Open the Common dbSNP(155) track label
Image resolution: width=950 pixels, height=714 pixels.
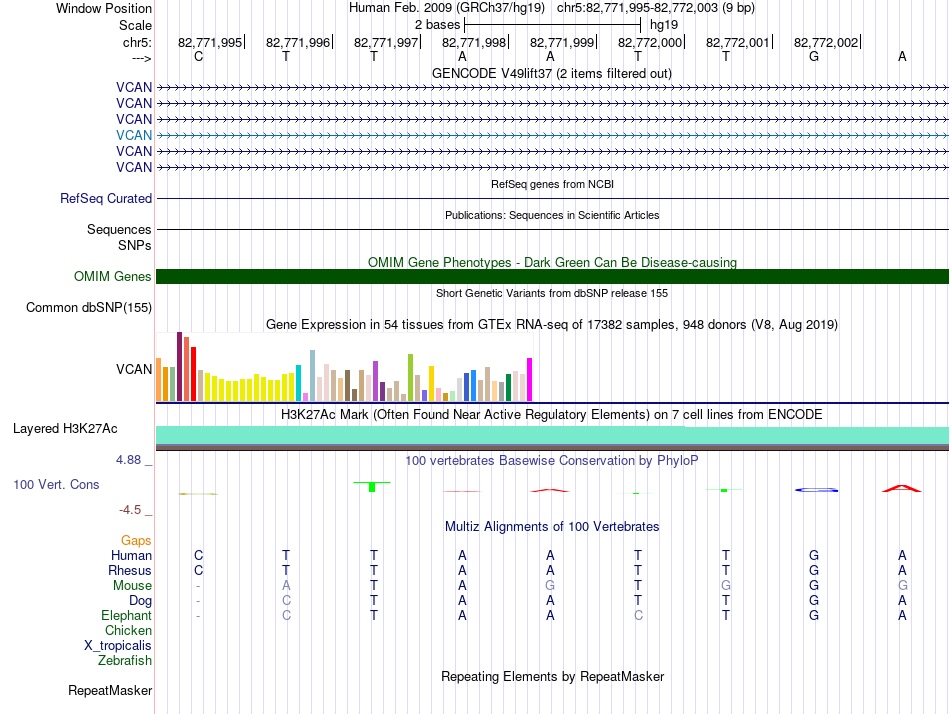(88, 308)
